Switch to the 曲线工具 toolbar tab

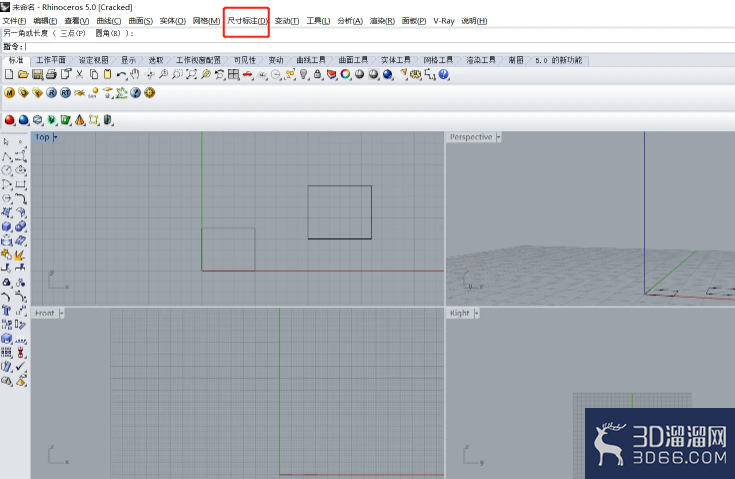[311, 60]
